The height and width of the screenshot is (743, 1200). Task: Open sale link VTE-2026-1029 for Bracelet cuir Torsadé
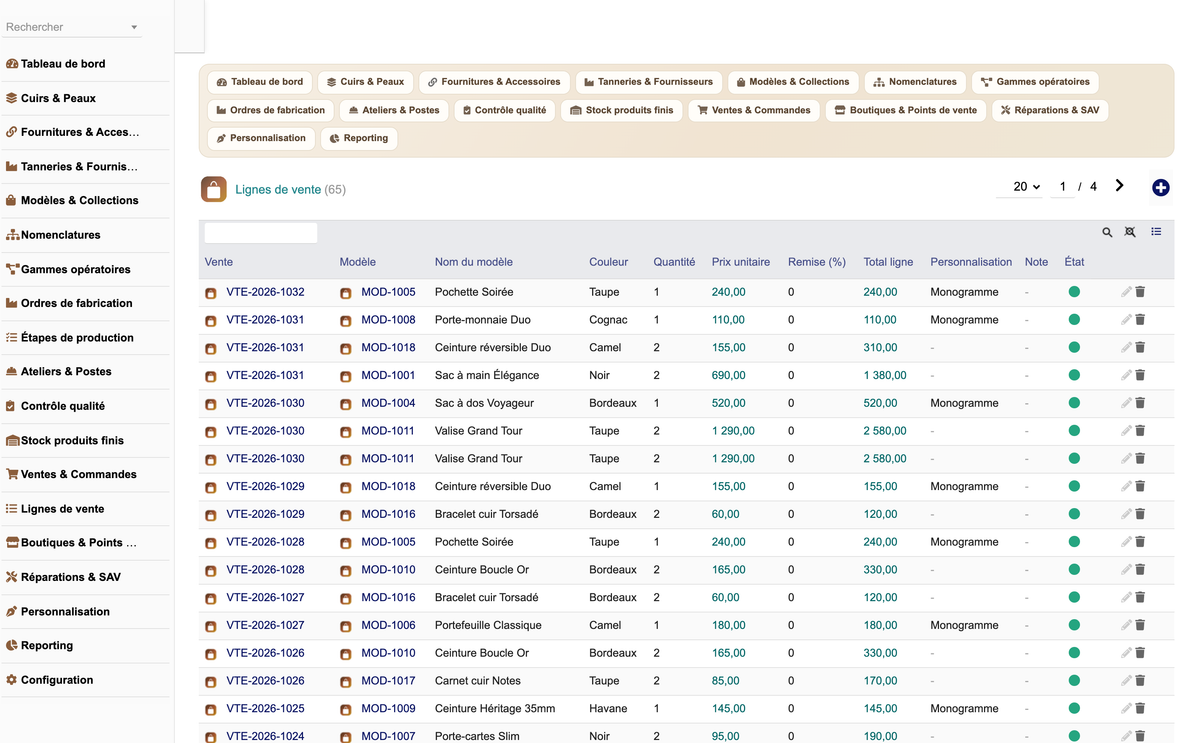click(x=265, y=514)
